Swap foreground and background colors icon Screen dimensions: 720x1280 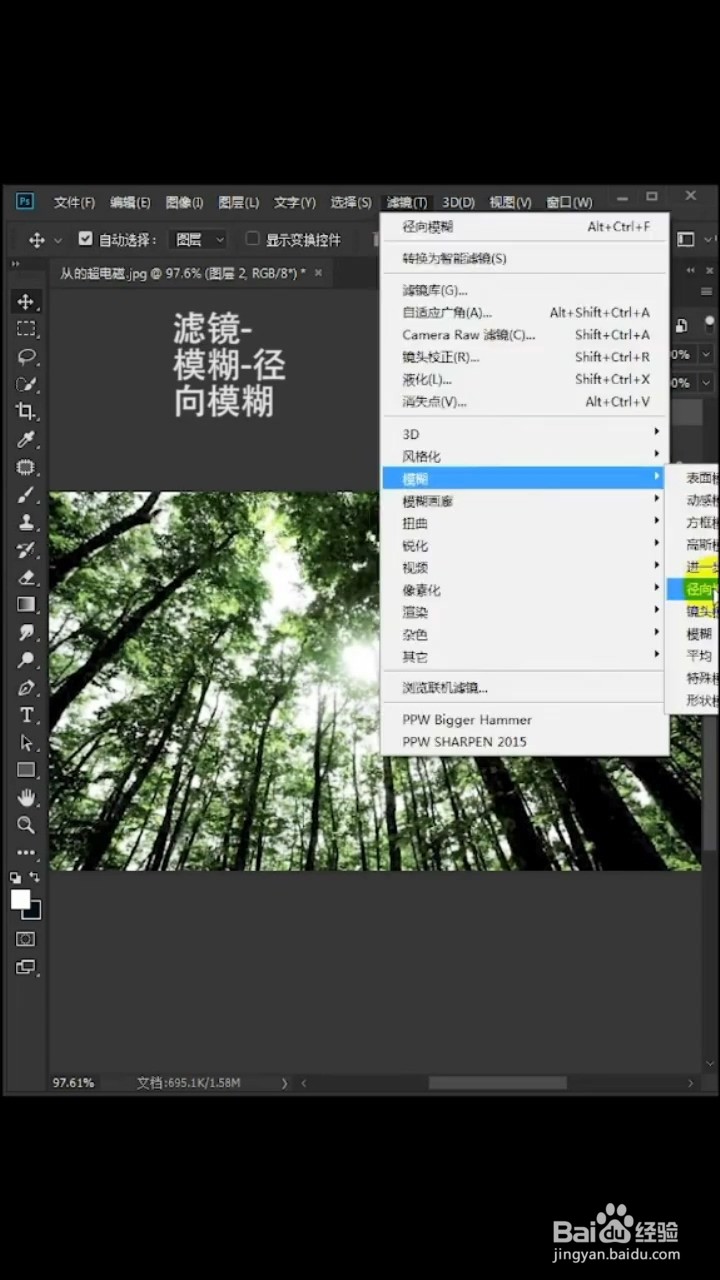(35, 878)
